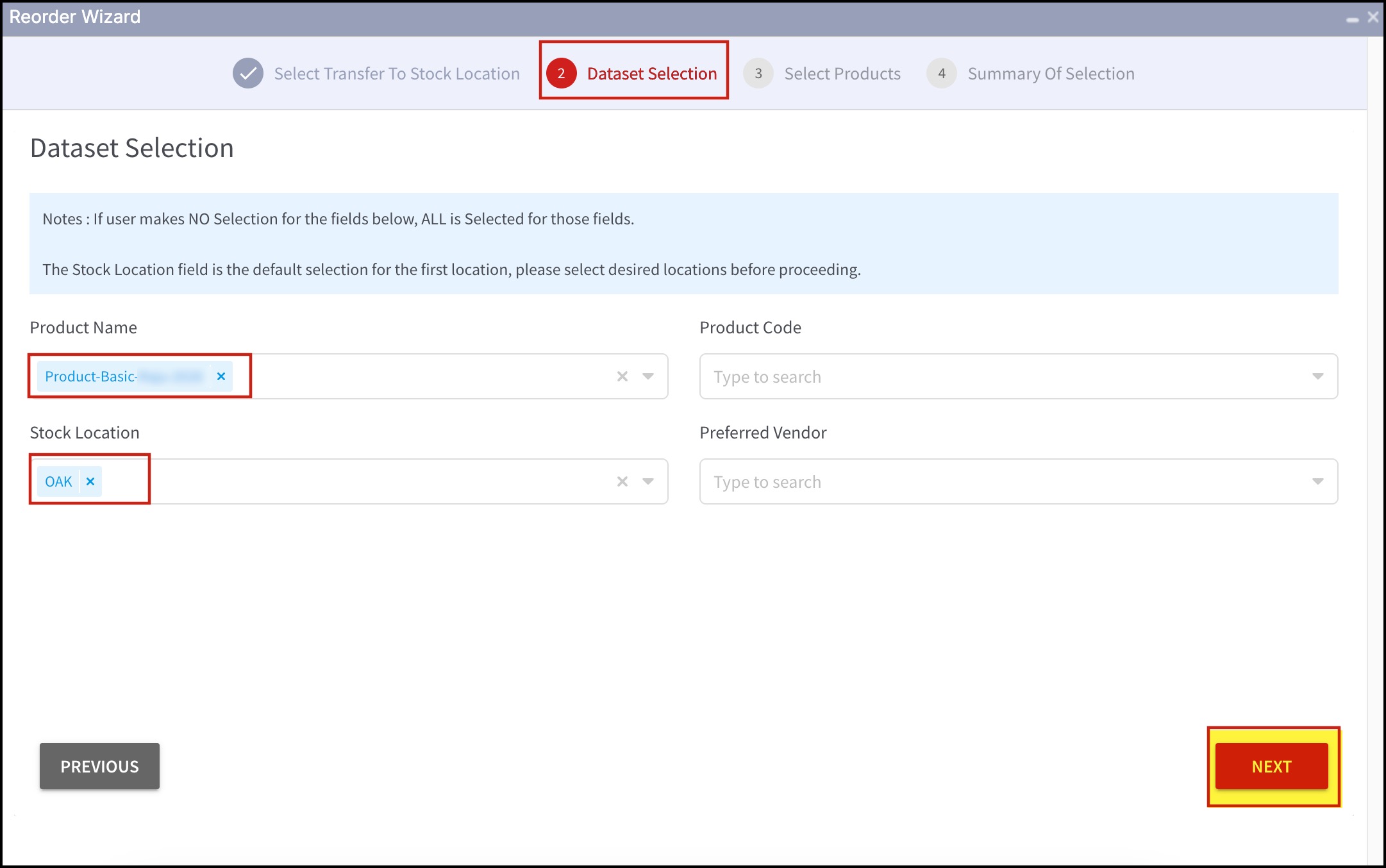Go to Select Transfer To Stock Location step

pyautogui.click(x=397, y=74)
